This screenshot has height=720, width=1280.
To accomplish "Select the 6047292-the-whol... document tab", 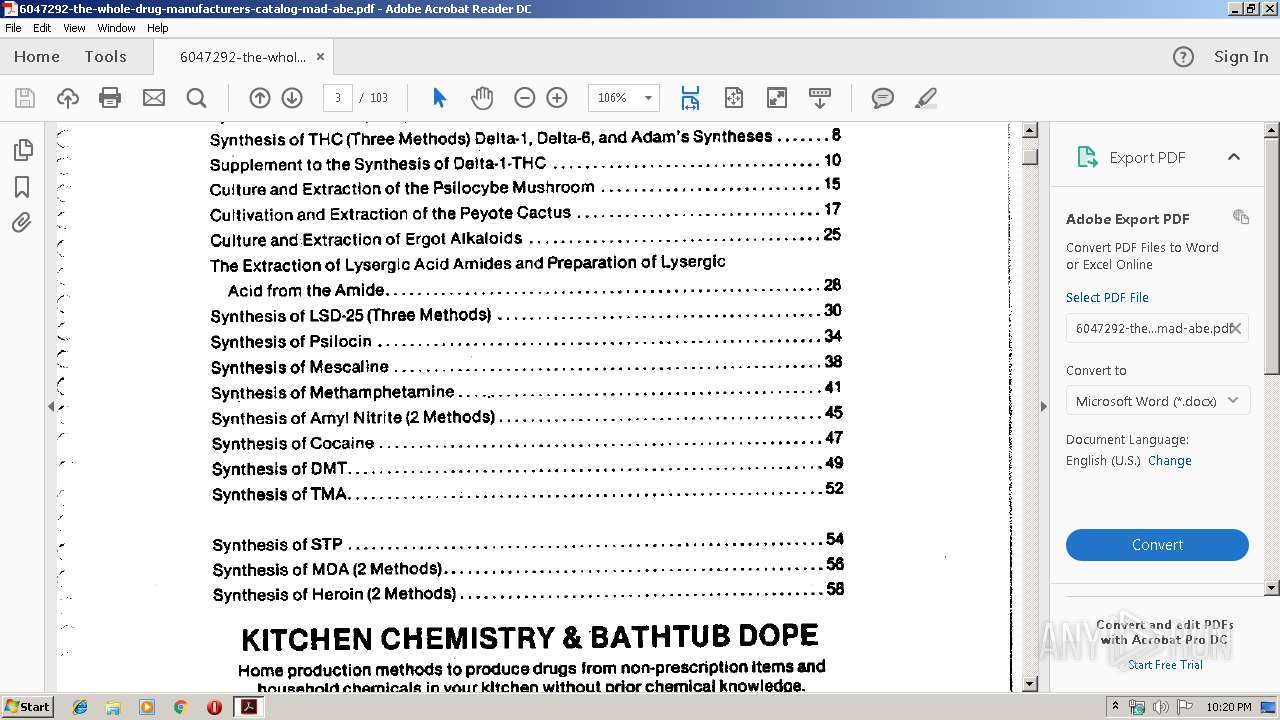I will [243, 57].
